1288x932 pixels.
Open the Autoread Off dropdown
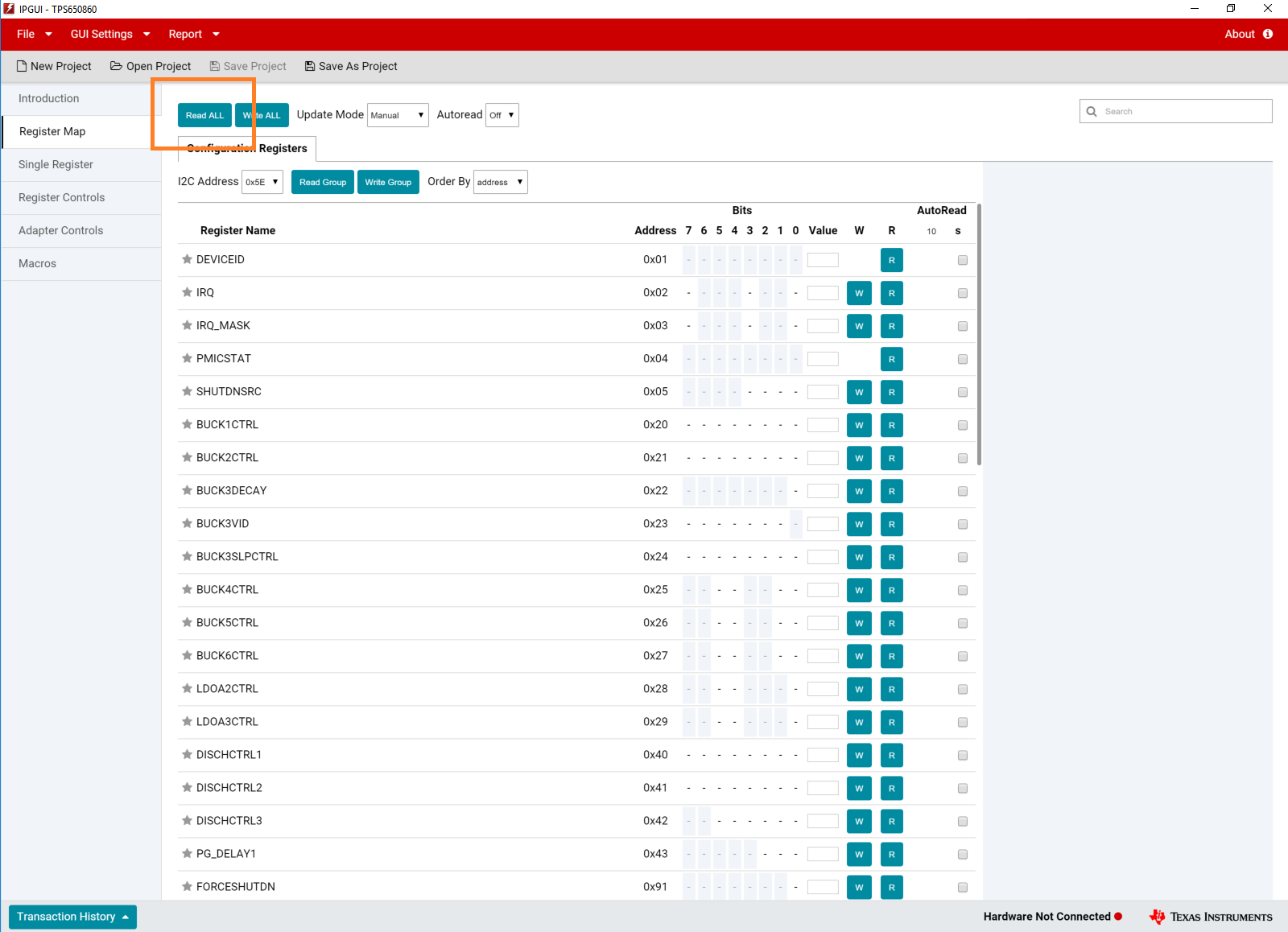[502, 115]
